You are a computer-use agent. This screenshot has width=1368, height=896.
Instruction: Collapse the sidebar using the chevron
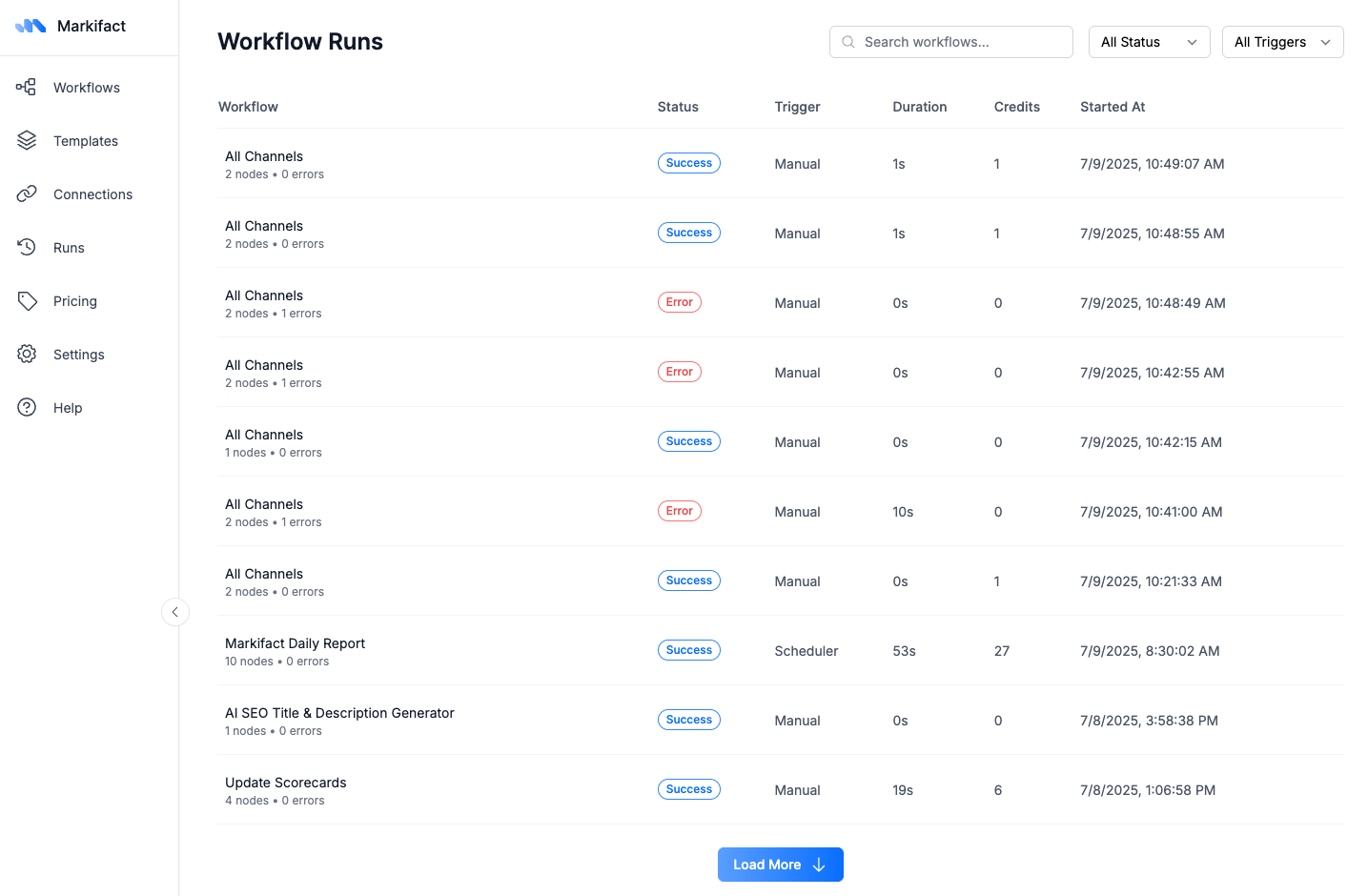tap(175, 612)
